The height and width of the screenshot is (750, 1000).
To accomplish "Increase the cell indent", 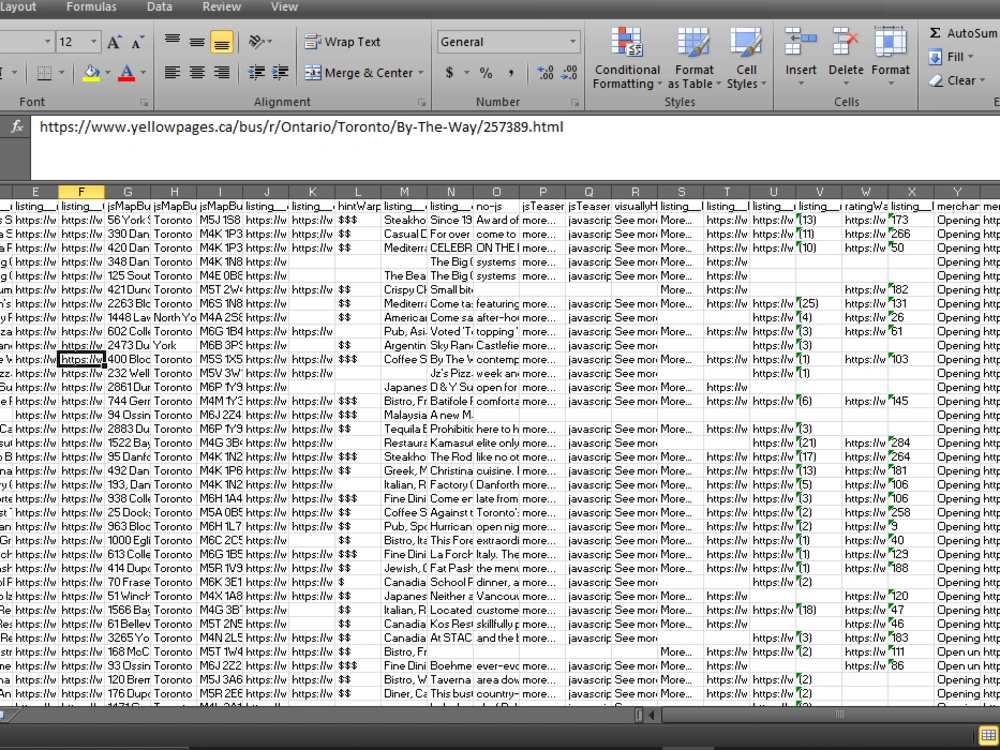I will coord(280,72).
